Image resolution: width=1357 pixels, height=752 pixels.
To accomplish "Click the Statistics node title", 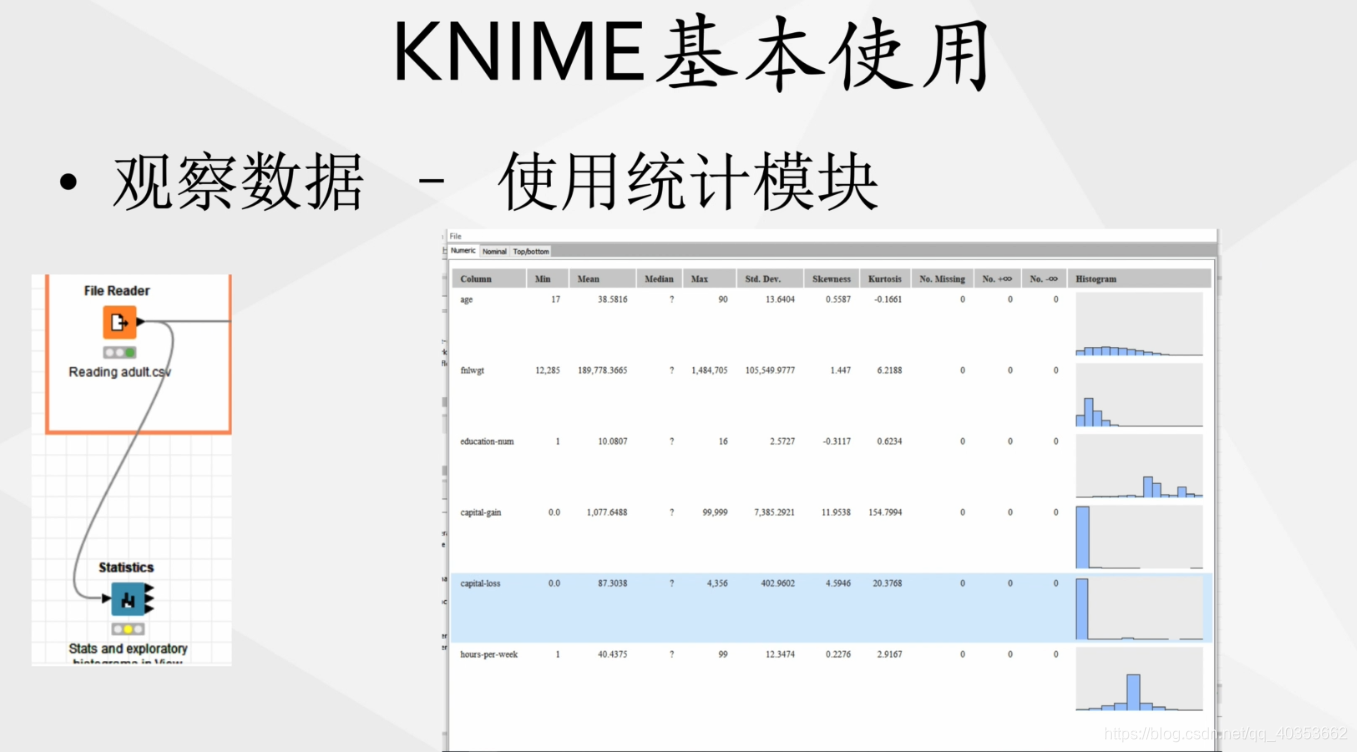I will [x=126, y=568].
